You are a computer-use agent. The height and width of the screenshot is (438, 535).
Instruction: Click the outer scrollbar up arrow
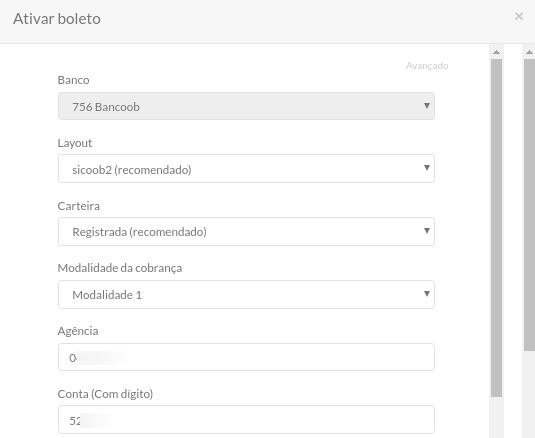pos(529,52)
